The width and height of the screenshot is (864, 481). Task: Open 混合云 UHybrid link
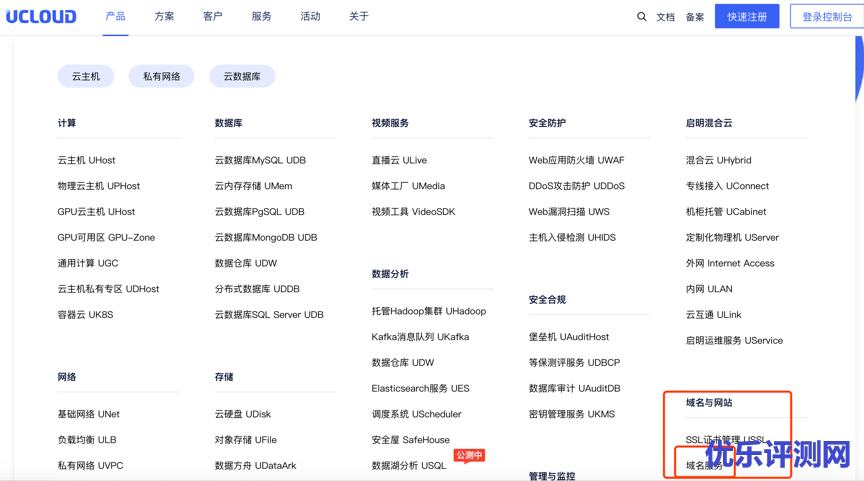coord(718,160)
